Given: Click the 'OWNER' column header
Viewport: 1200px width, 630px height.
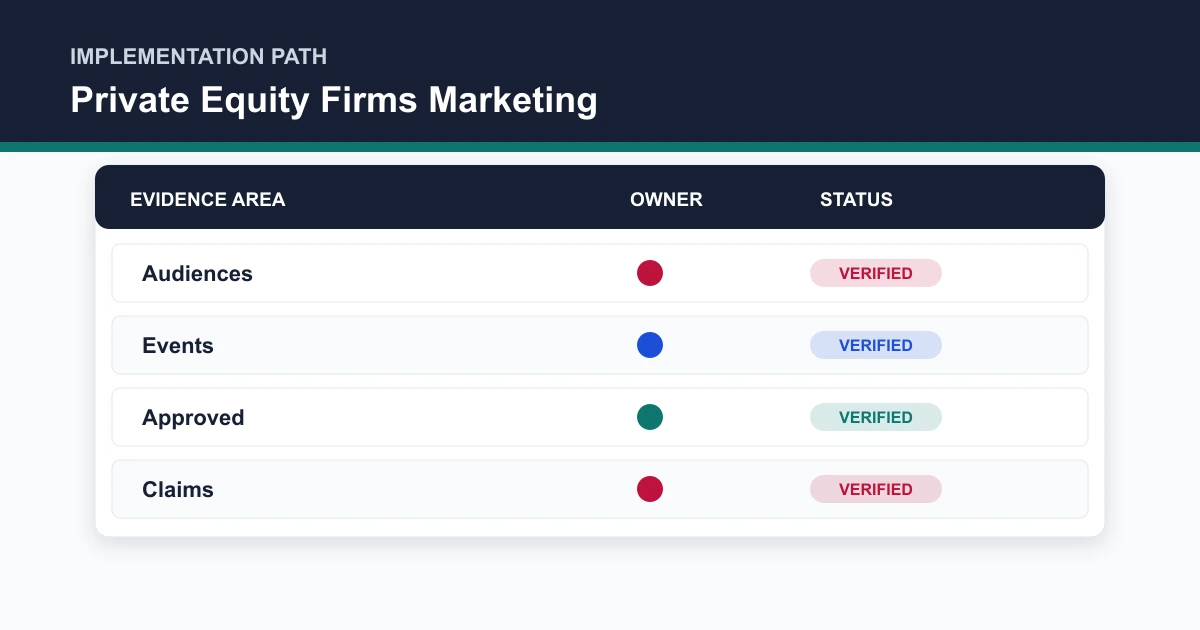Looking at the screenshot, I should coord(666,199).
